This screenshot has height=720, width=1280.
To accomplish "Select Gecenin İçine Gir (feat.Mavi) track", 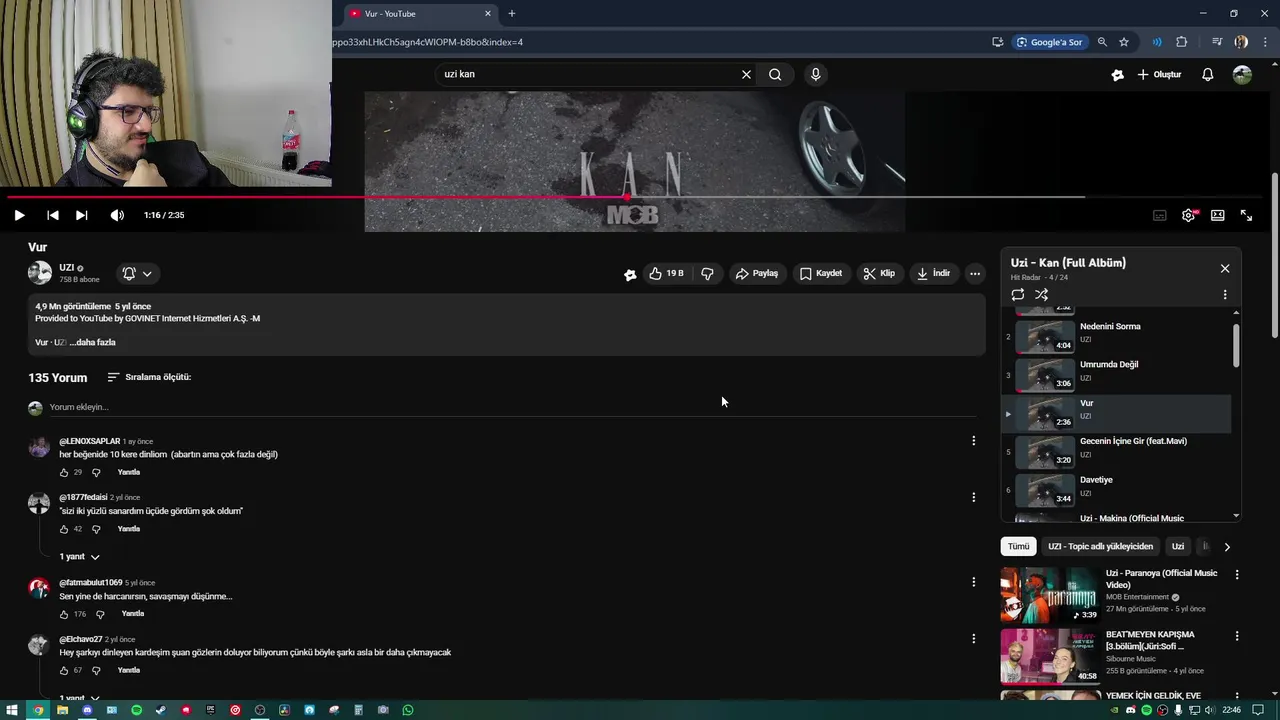I will coord(1117,450).
